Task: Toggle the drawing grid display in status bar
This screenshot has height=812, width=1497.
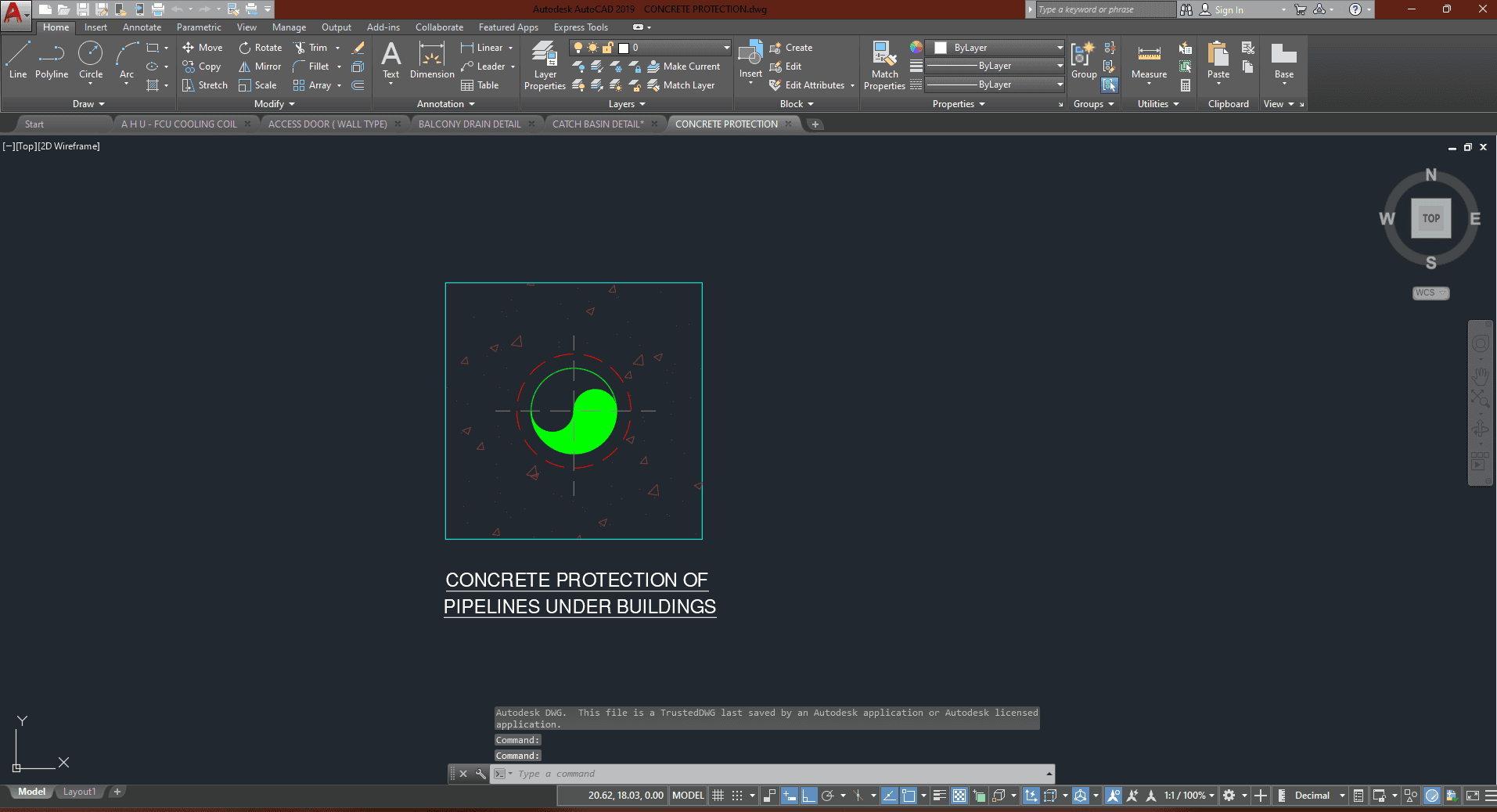Action: point(718,796)
